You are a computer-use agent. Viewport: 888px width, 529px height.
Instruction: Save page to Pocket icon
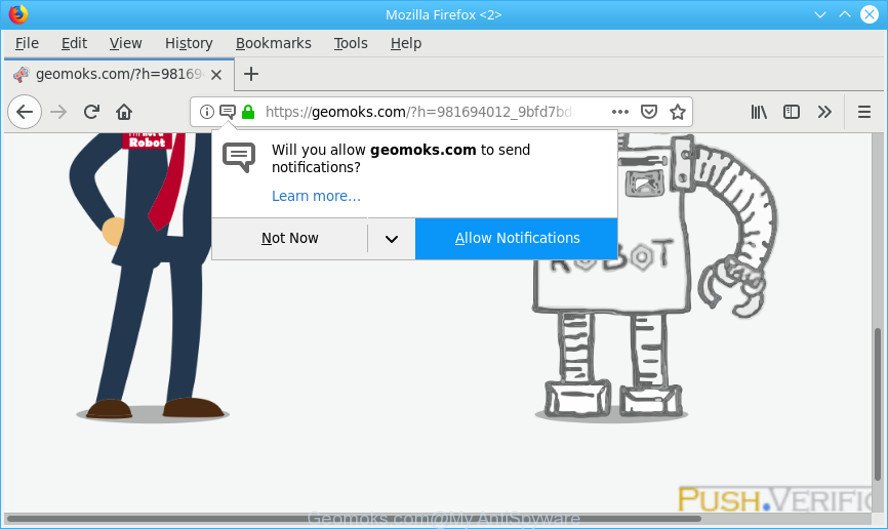tap(649, 112)
